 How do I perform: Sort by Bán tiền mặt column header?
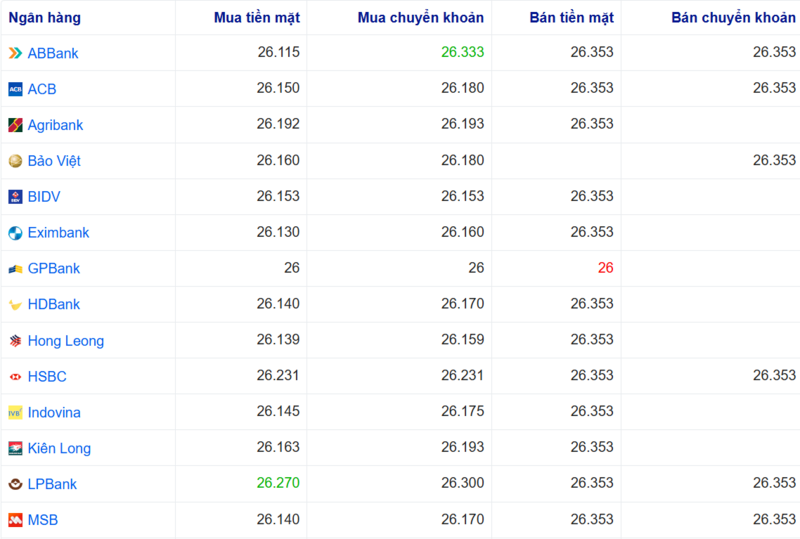tap(571, 17)
